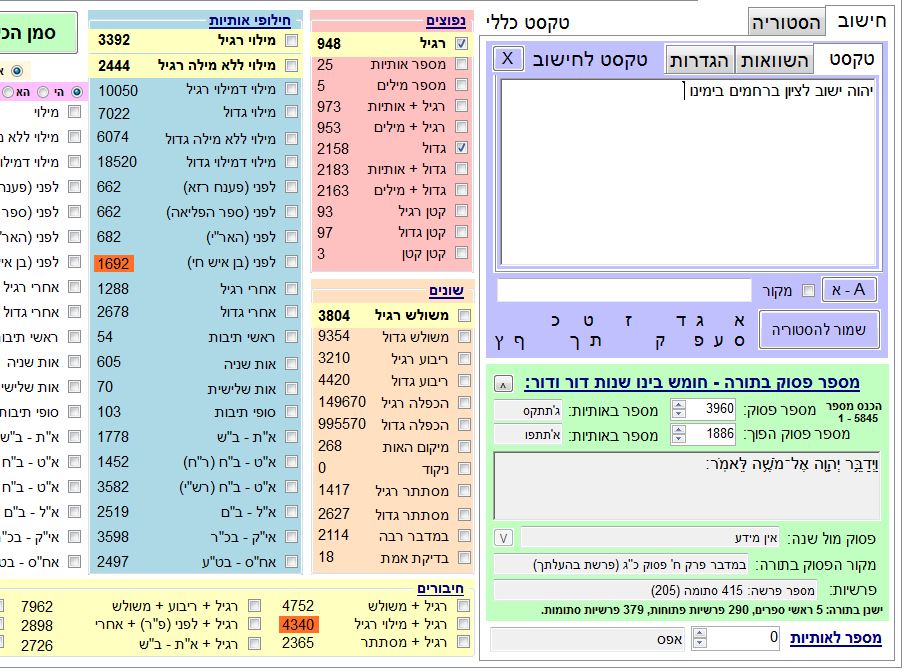Image resolution: width=904 pixels, height=672 pixels.
Task: Click the A - א language switch button
Action: tap(849, 290)
